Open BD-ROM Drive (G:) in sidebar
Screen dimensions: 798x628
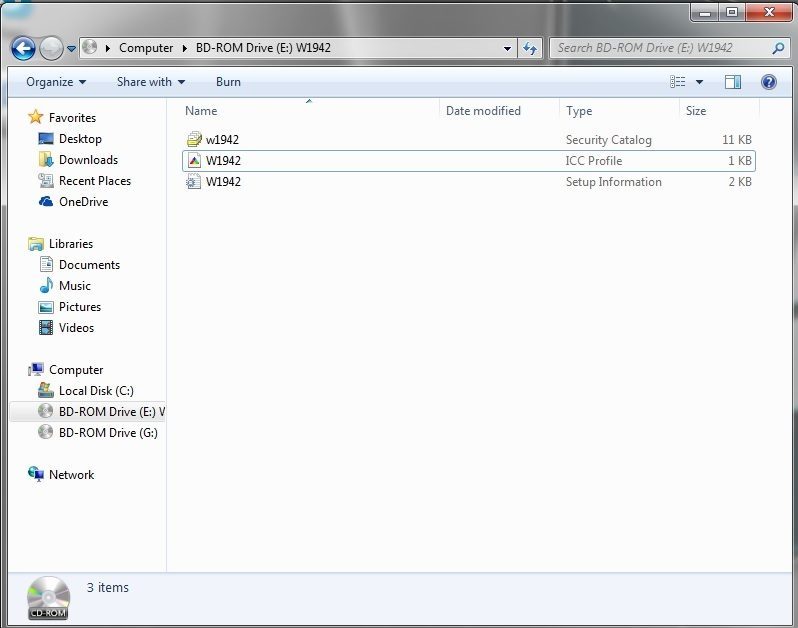(108, 433)
